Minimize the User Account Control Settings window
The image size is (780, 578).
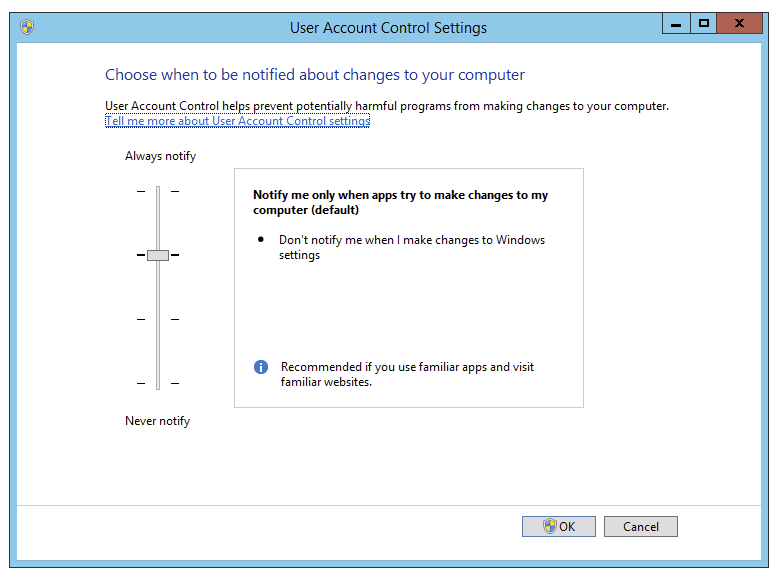click(x=676, y=23)
